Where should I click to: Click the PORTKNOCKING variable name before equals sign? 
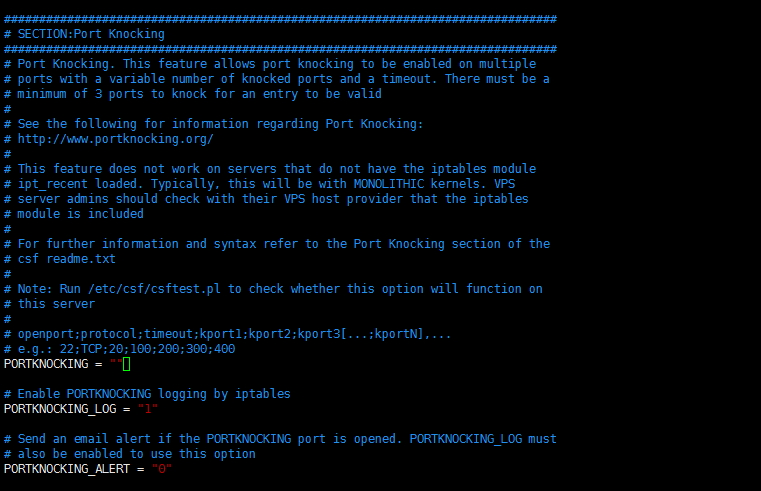pos(46,364)
